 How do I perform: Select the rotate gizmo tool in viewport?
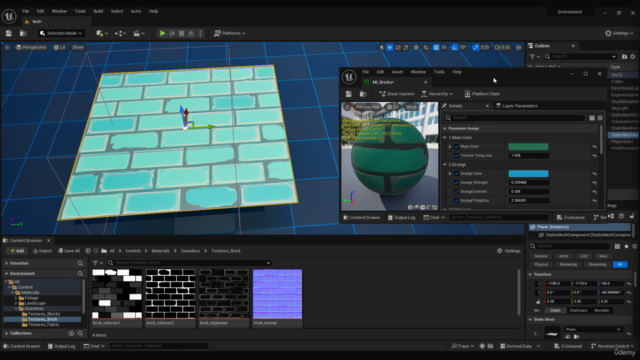point(398,47)
